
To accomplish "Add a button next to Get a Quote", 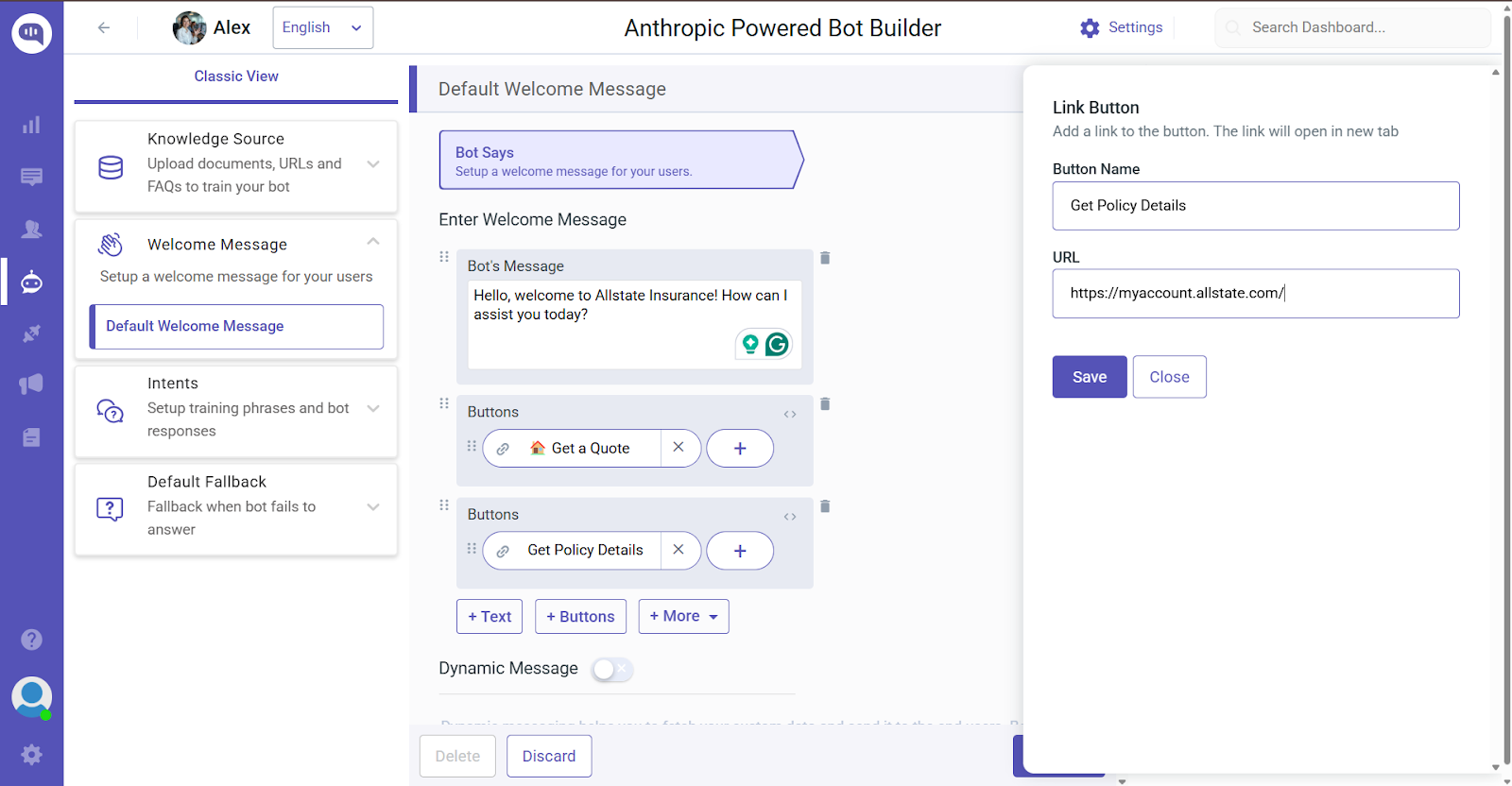I will [x=740, y=449].
